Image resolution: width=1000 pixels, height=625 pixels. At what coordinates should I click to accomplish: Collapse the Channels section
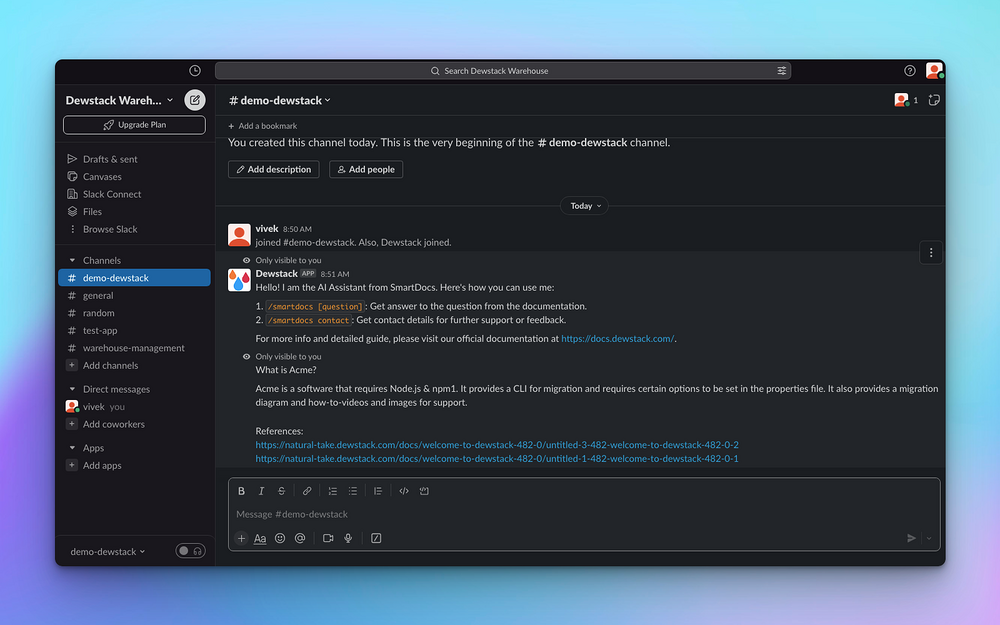(x=72, y=260)
